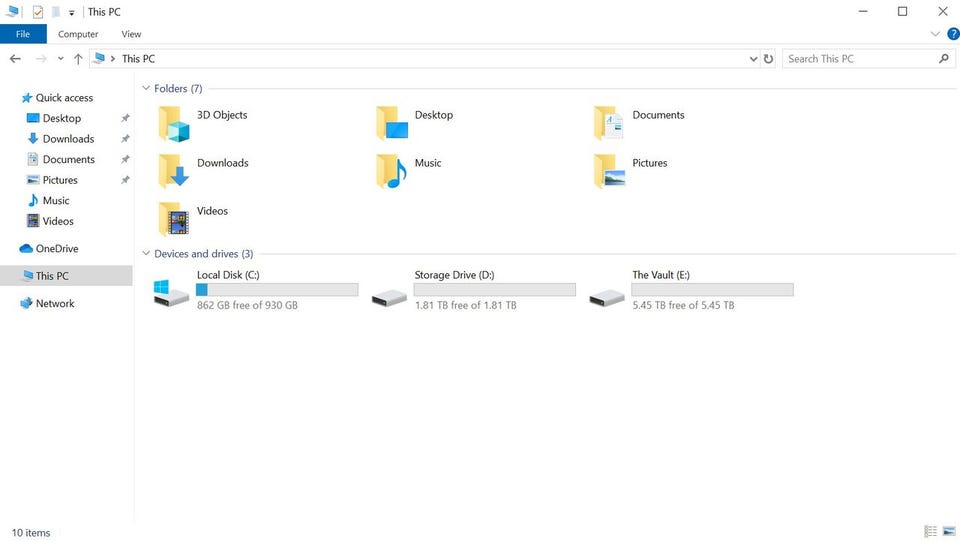Open the Documents folder icon in Folders
The width and height of the screenshot is (960, 541).
(609, 123)
